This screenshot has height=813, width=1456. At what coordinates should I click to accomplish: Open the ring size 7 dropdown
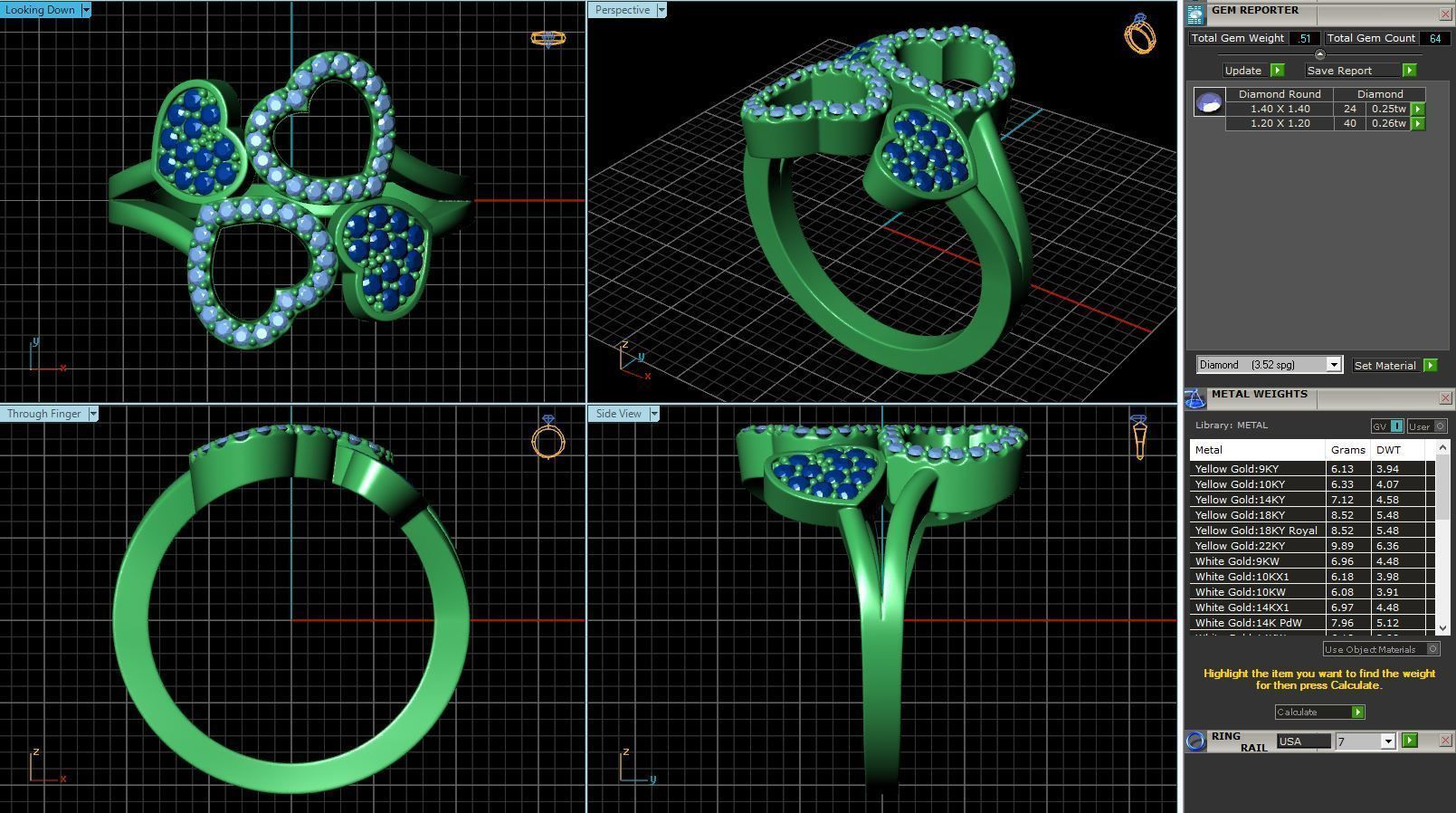tap(1388, 741)
